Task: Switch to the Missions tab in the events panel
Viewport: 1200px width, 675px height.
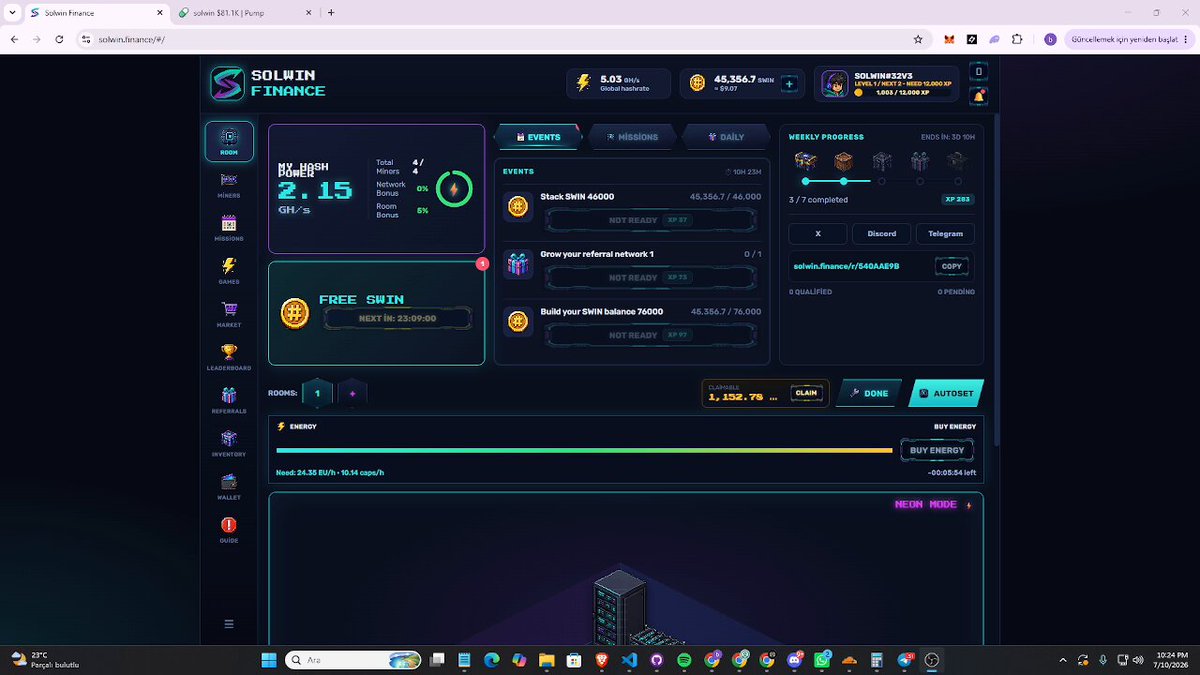Action: pyautogui.click(x=632, y=137)
